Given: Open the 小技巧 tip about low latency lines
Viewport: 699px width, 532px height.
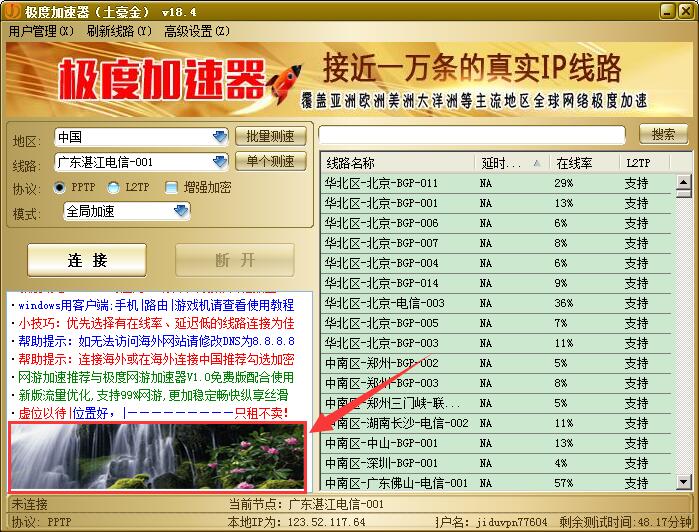Looking at the screenshot, I should pyautogui.click(x=156, y=323).
